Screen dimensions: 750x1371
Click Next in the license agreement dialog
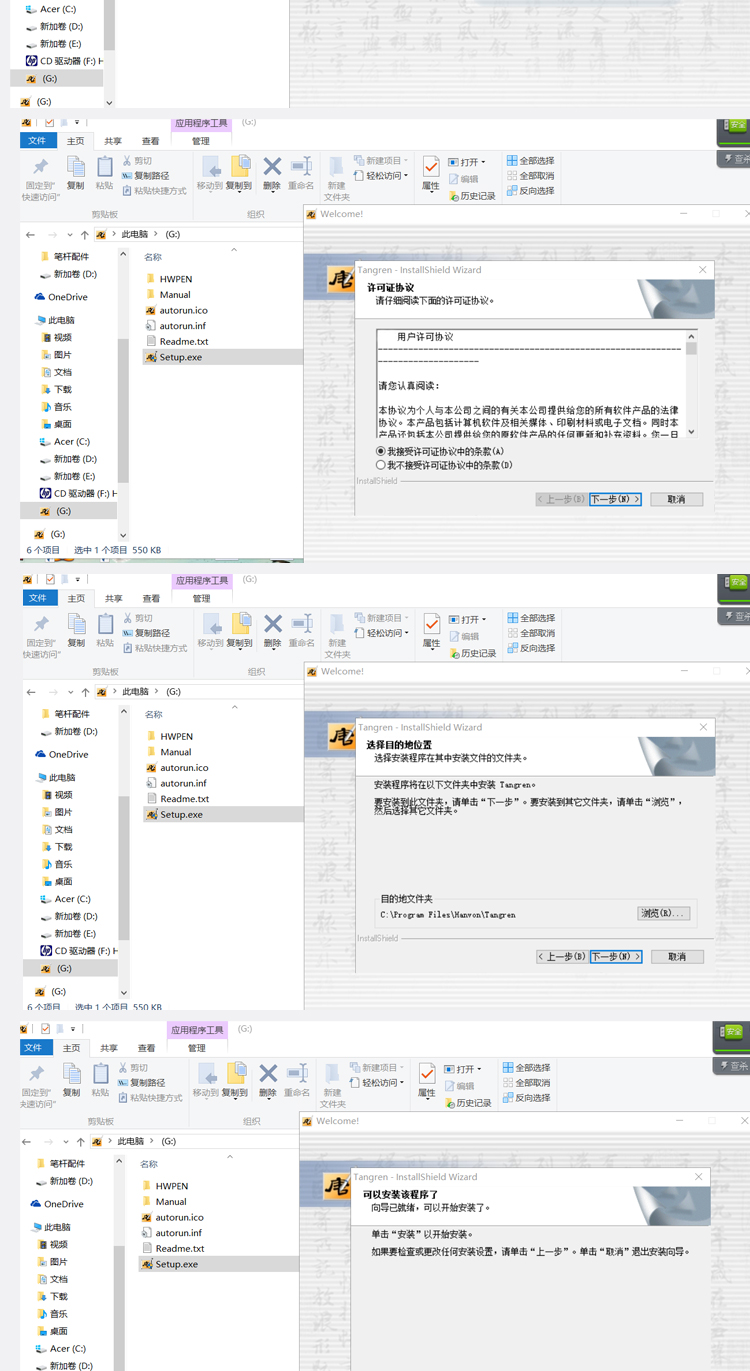coord(615,499)
